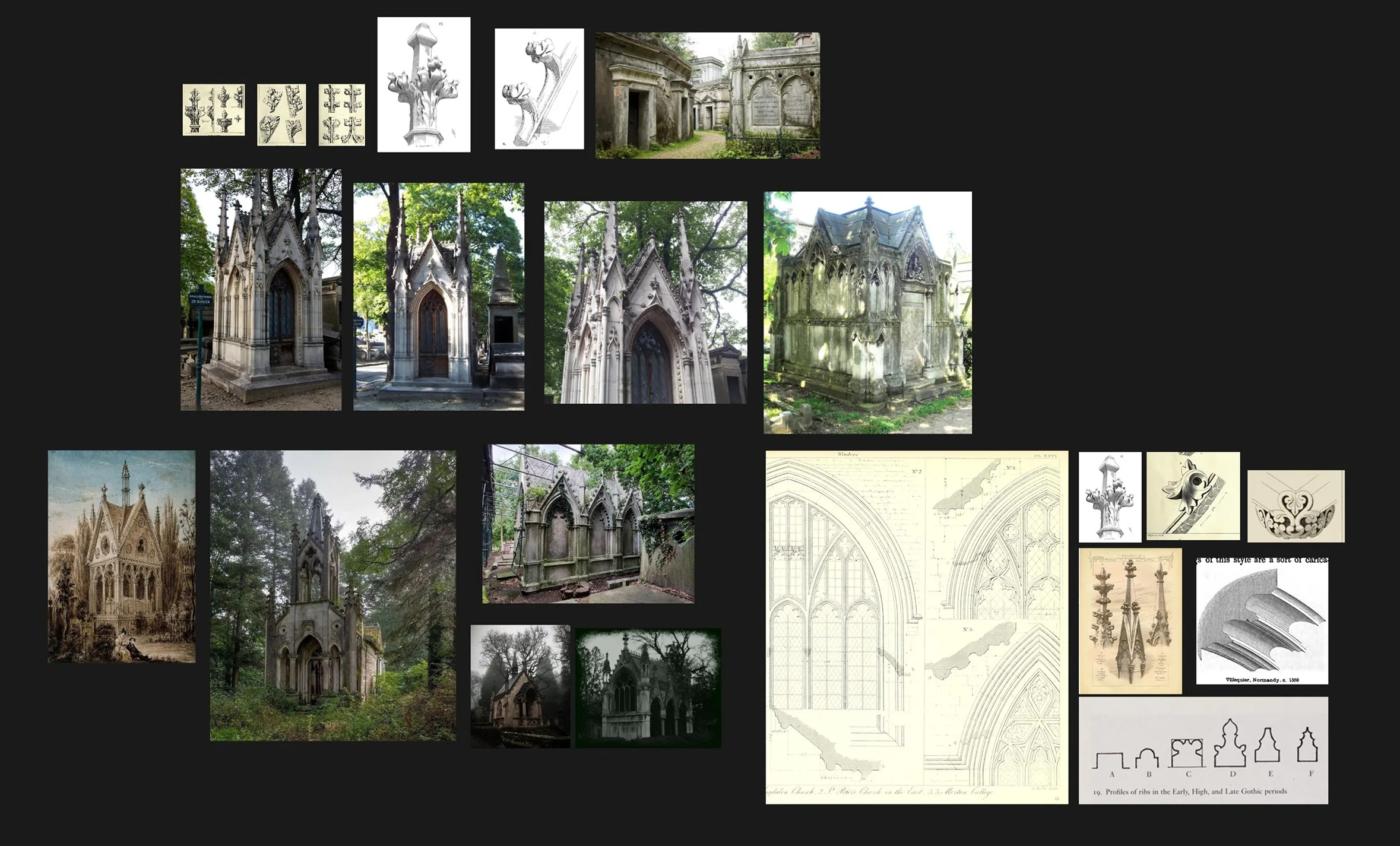
Task: Click the pinnacles and spires engraving plate
Action: [x=1130, y=621]
